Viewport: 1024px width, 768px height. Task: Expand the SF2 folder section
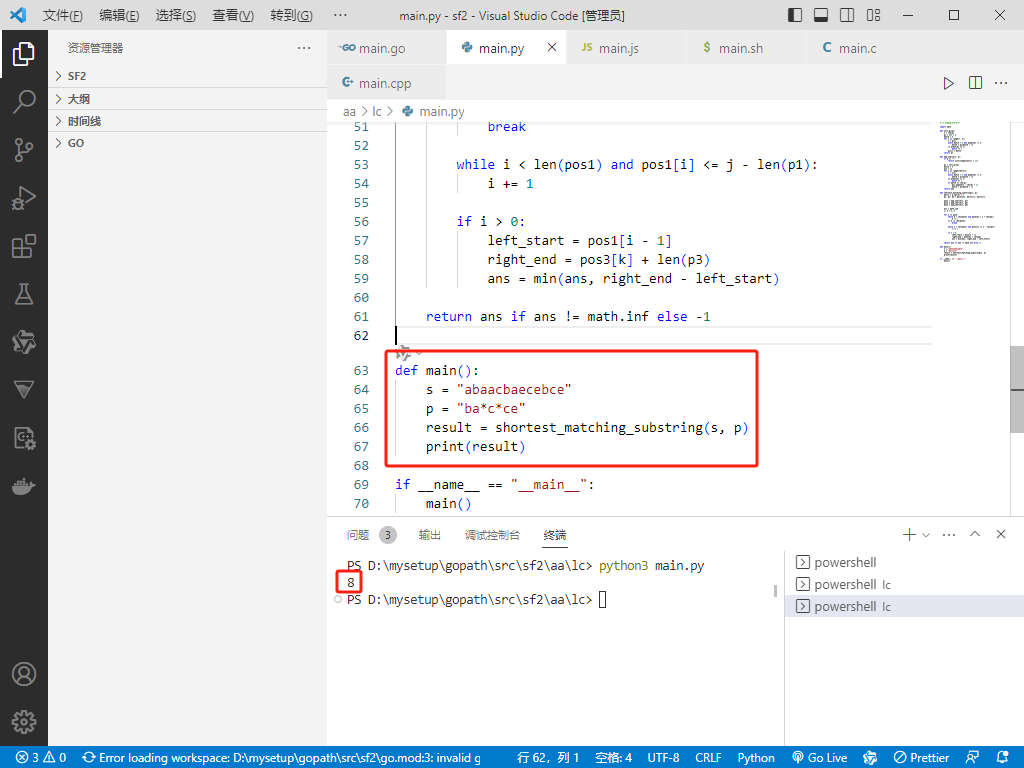point(187,76)
